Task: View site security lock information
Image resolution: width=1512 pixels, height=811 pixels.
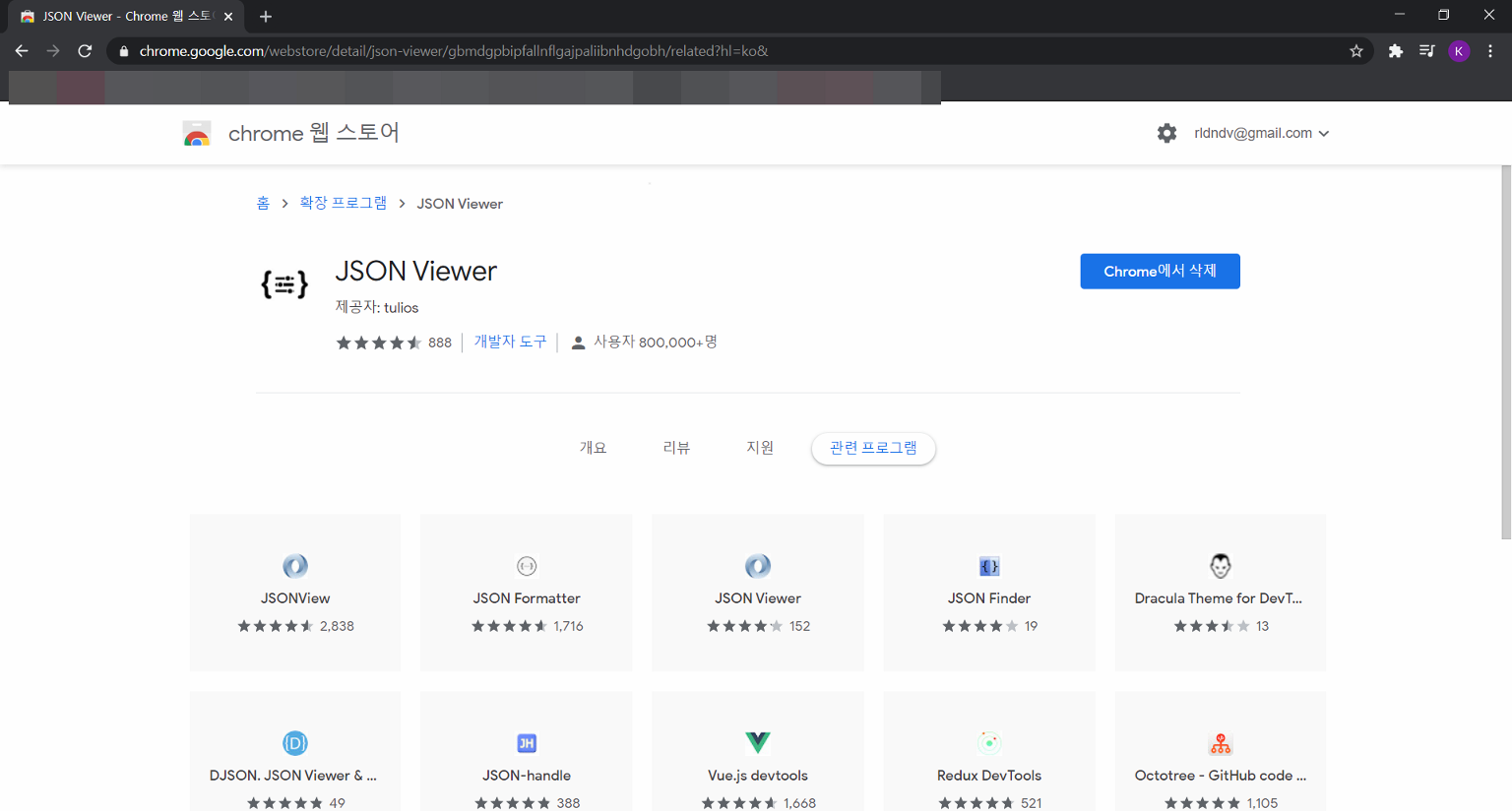Action: 123,51
